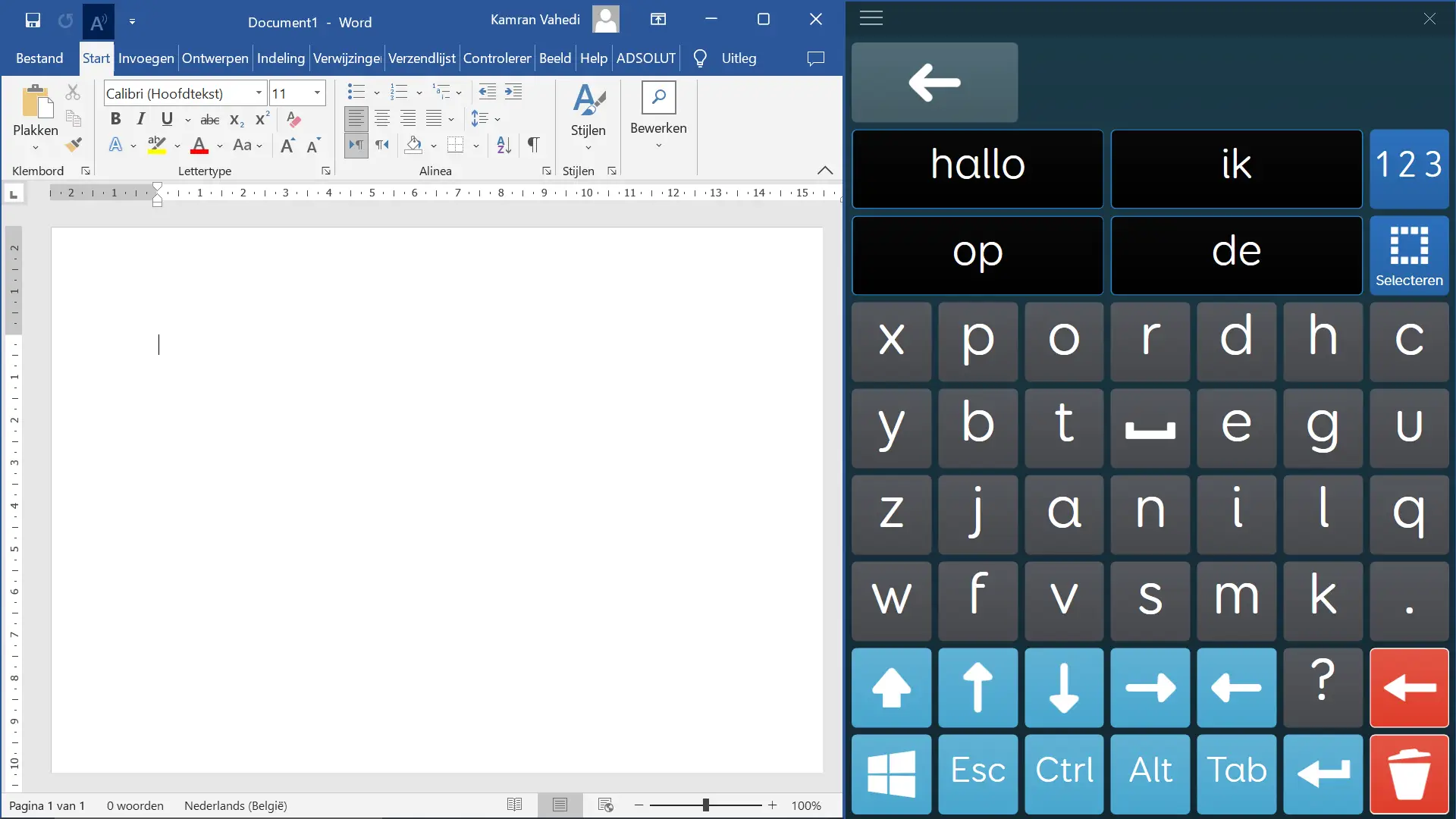Open the Lettertype dialog launcher
1456x819 pixels.
[326, 171]
